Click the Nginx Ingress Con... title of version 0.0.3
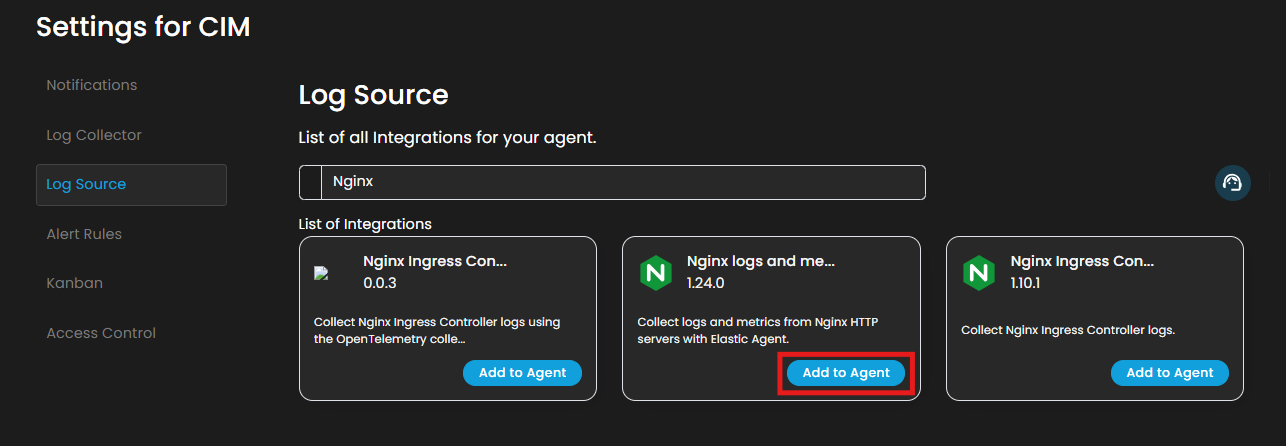Viewport: 1286px width, 446px height. tap(435, 261)
